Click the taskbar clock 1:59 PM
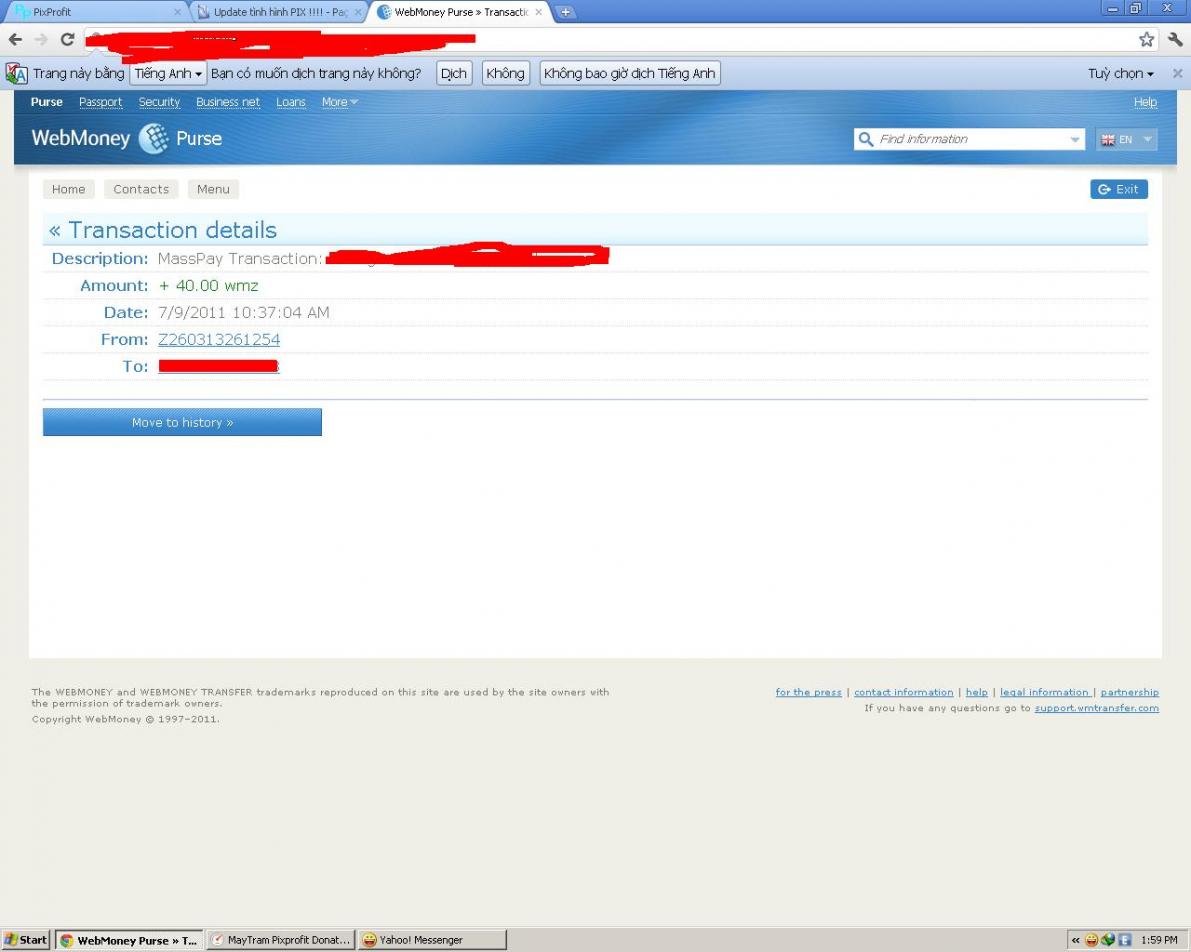Viewport: 1191px width, 952px height. pos(1159,941)
